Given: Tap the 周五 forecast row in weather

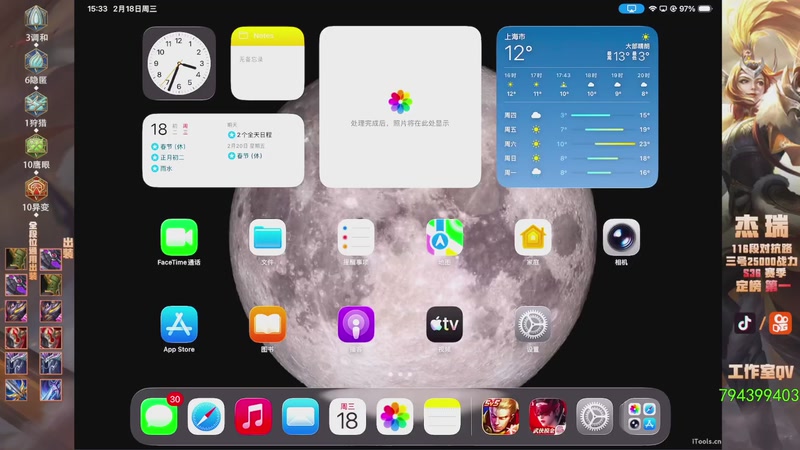Looking at the screenshot, I should (577, 130).
